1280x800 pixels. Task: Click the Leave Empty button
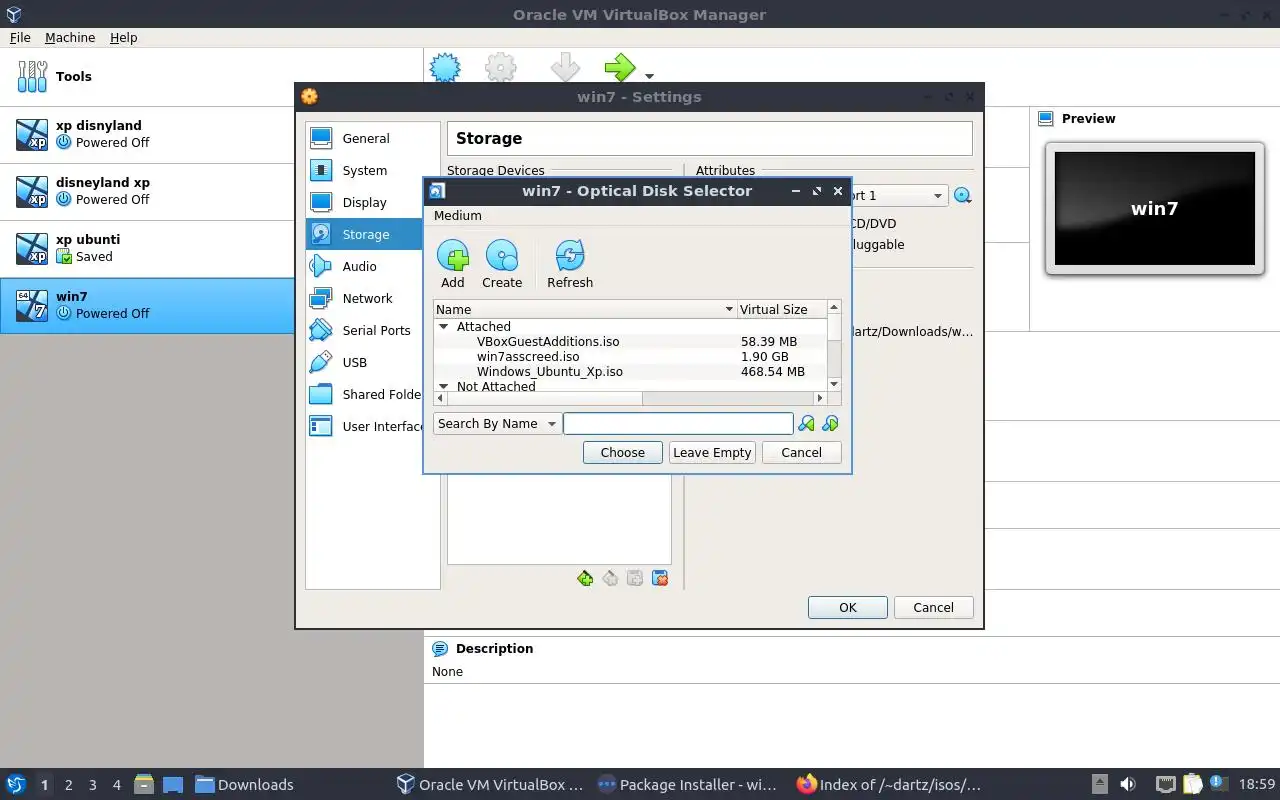(x=712, y=453)
